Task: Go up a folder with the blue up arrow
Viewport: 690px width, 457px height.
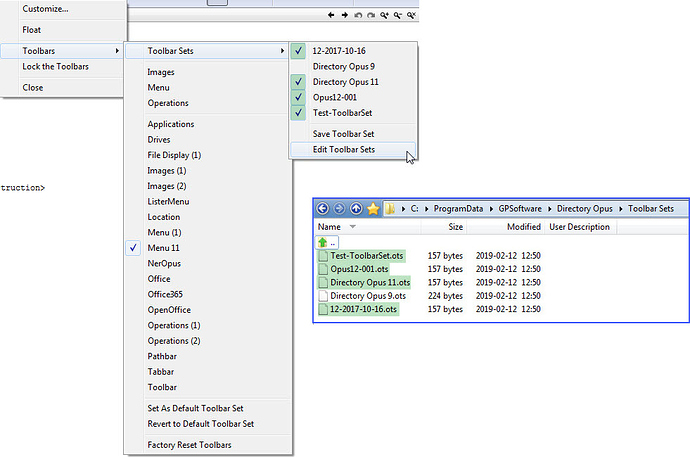Action: 355,208
